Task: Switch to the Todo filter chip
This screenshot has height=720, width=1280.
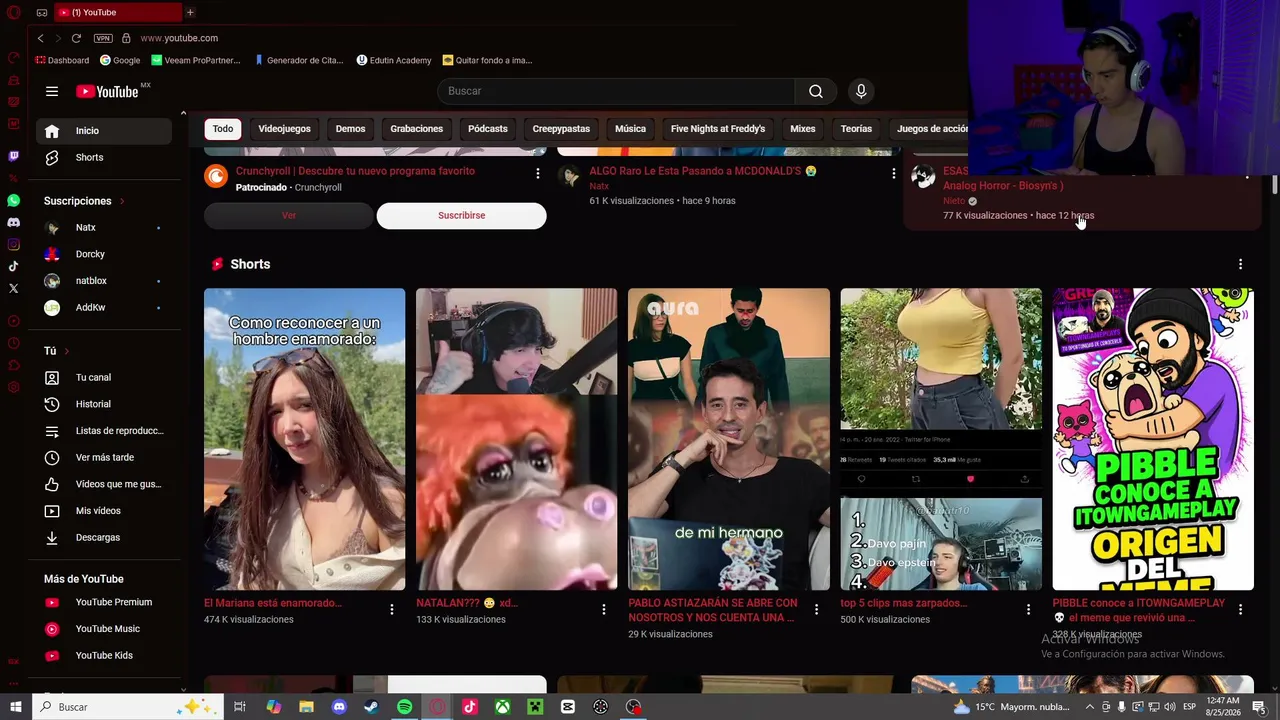Action: [223, 129]
